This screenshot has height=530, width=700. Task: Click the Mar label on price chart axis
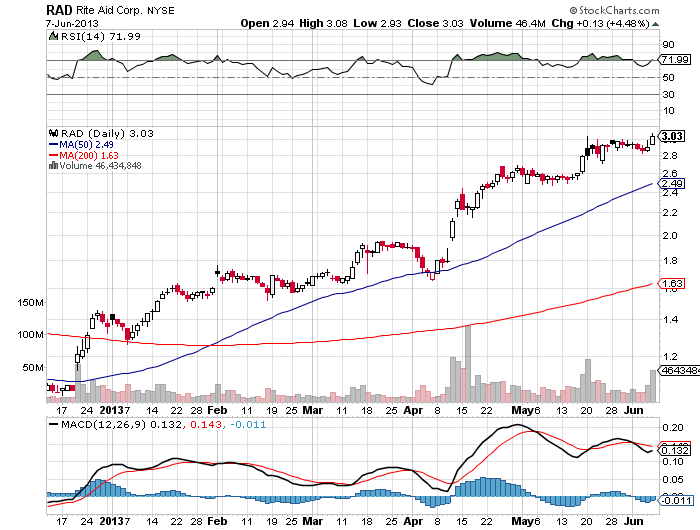tap(312, 410)
